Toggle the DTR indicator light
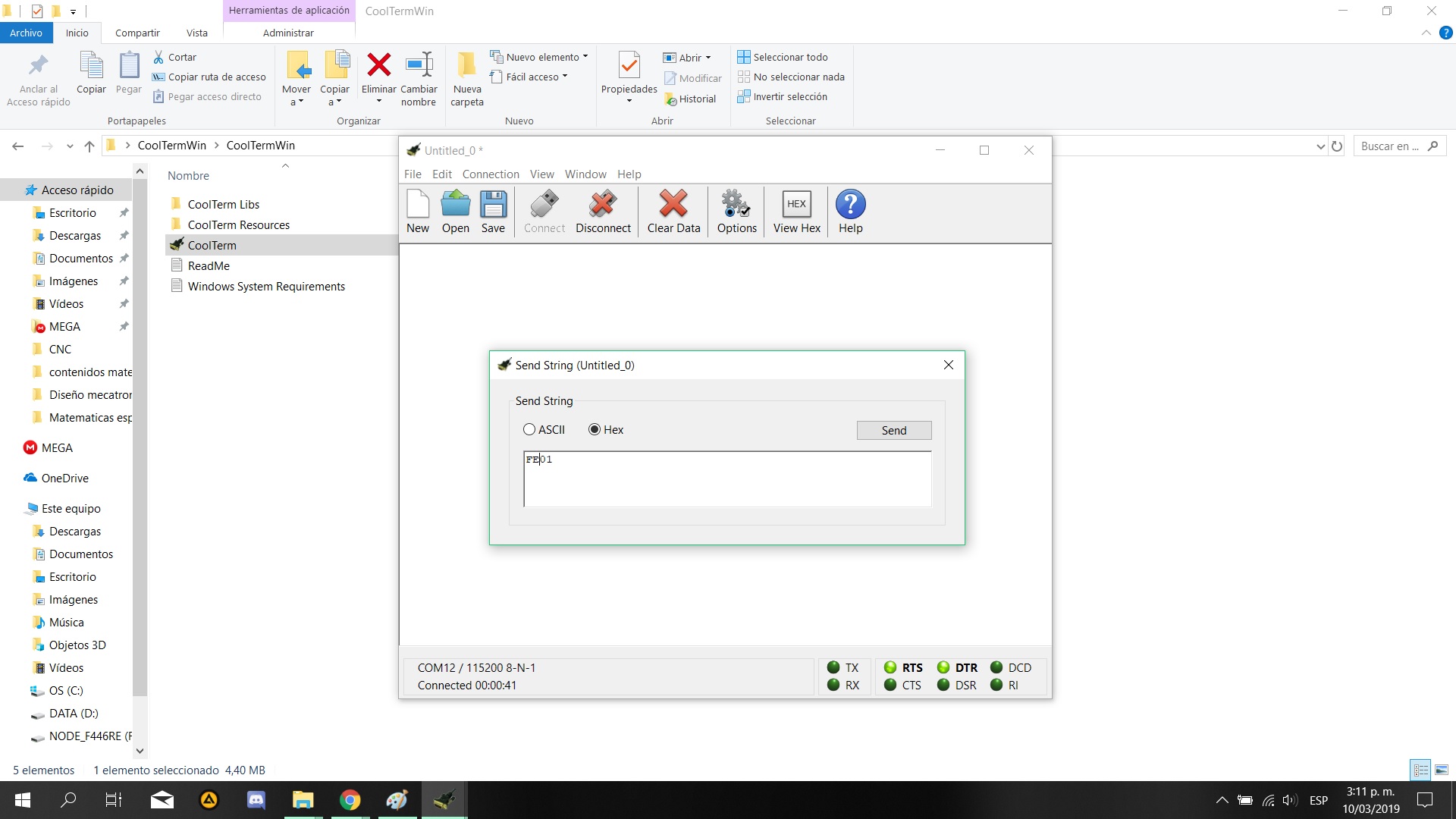This screenshot has width=1456, height=819. tap(943, 667)
